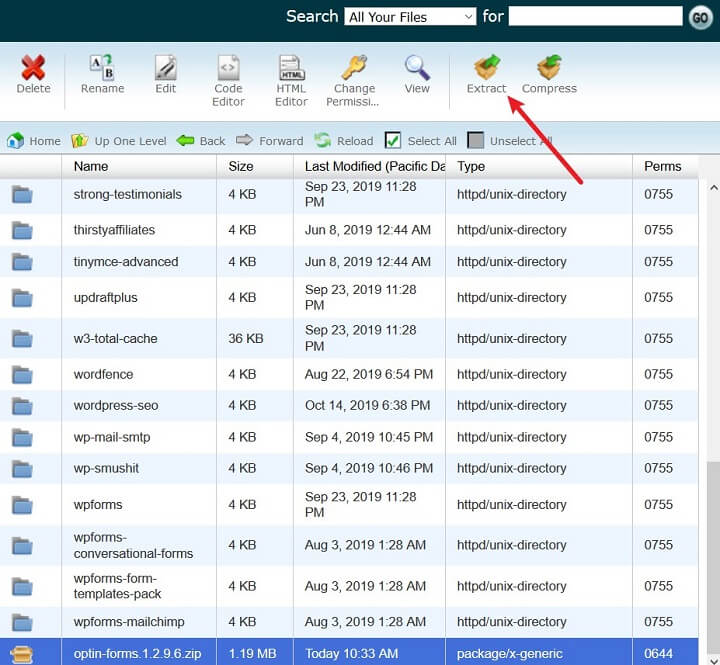Select the wp-smushit folder name
The width and height of the screenshot is (720, 665).
click(x=106, y=468)
